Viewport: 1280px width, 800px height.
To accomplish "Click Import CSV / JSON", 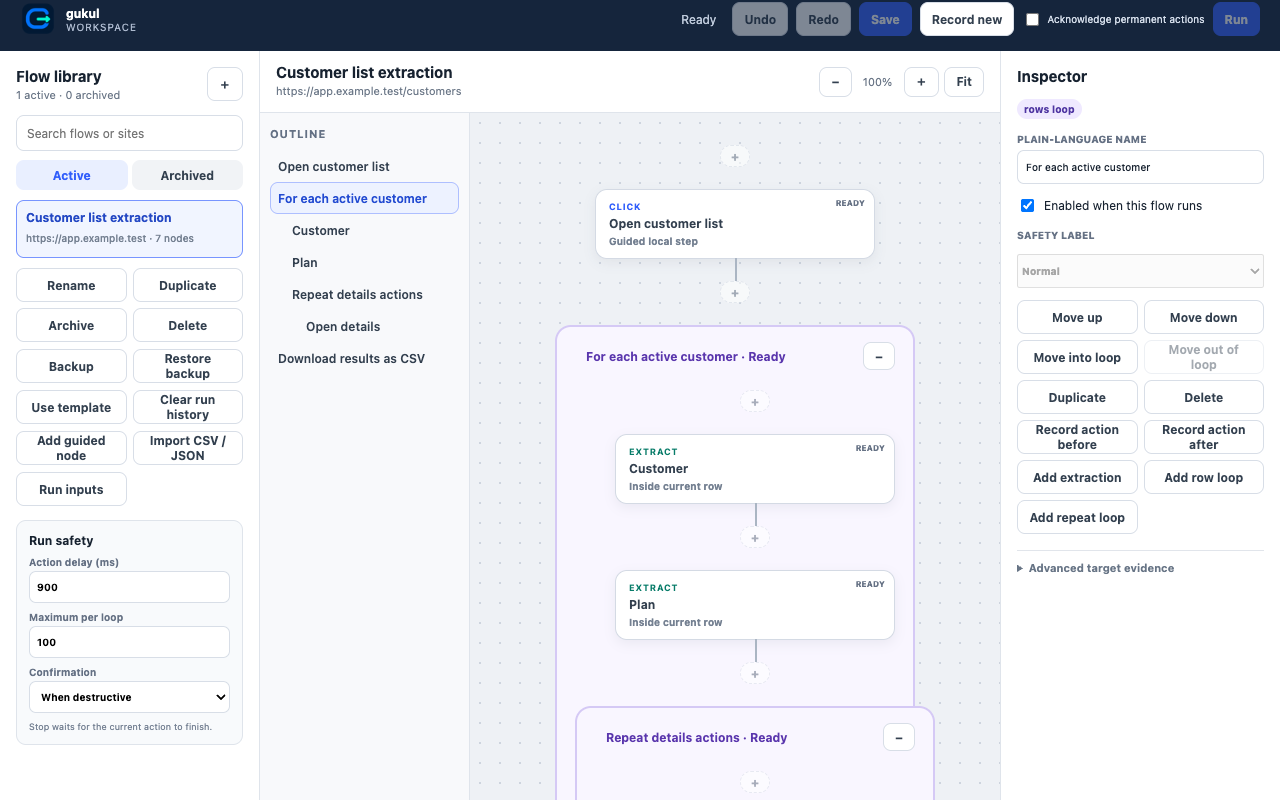I will click(x=188, y=448).
